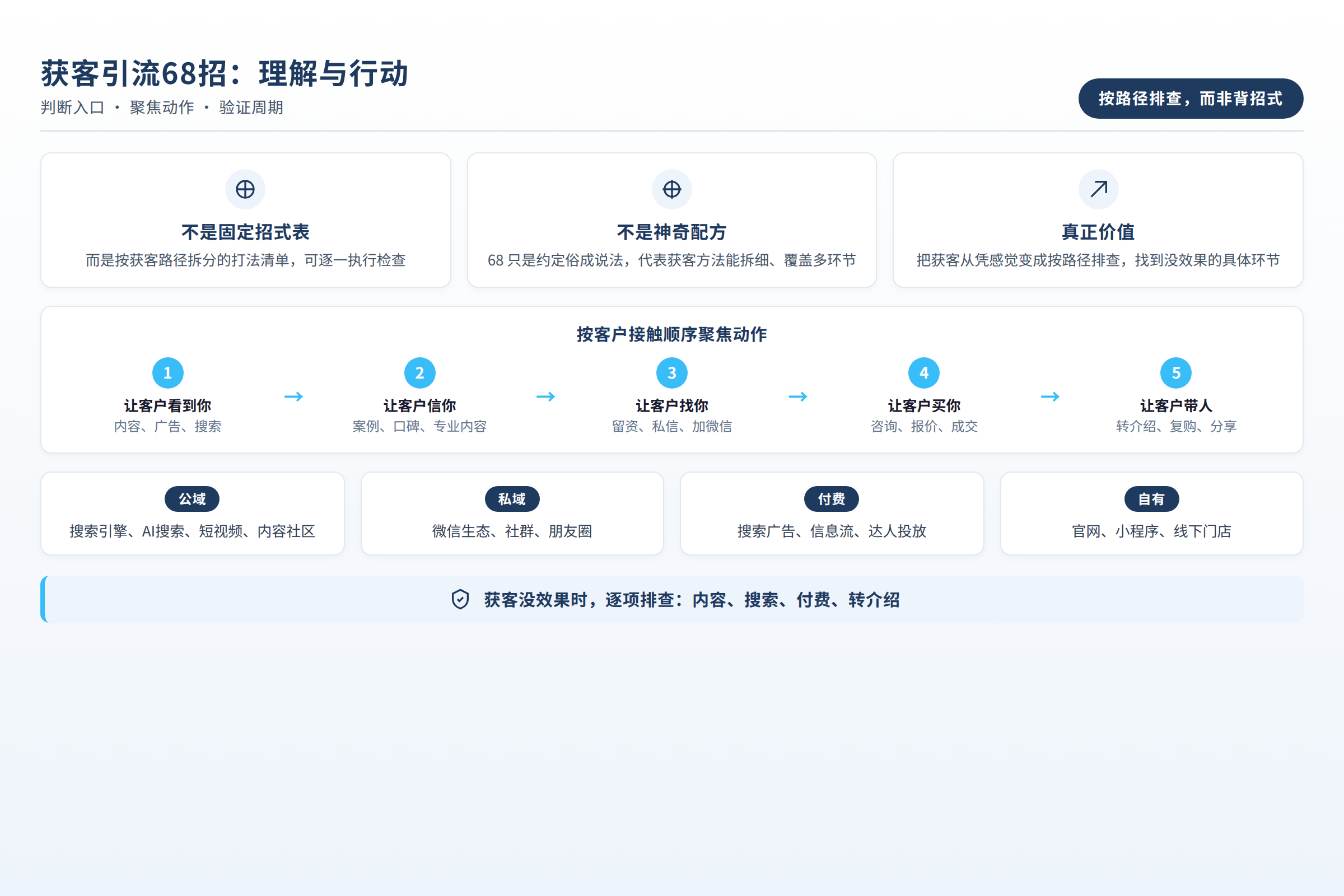Click step circle 4 above 让客户买你

924,373
